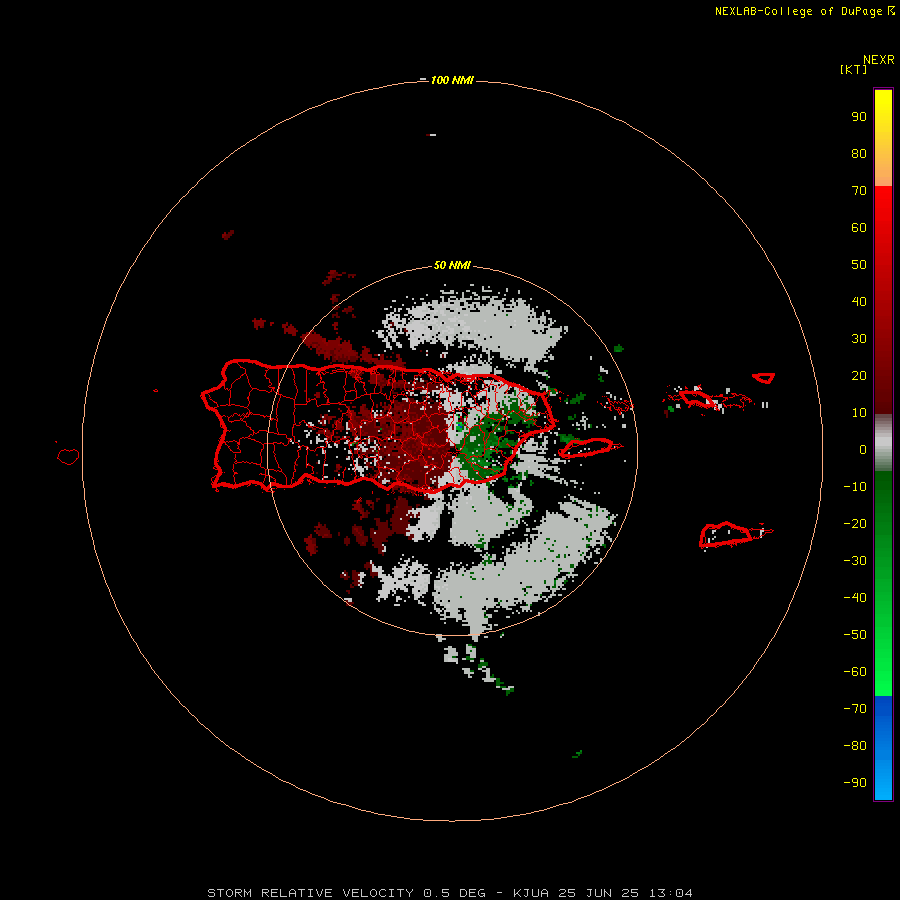Click the 90 value on velocity scale
Image resolution: width=900 pixels, height=900 pixels.
[x=859, y=117]
